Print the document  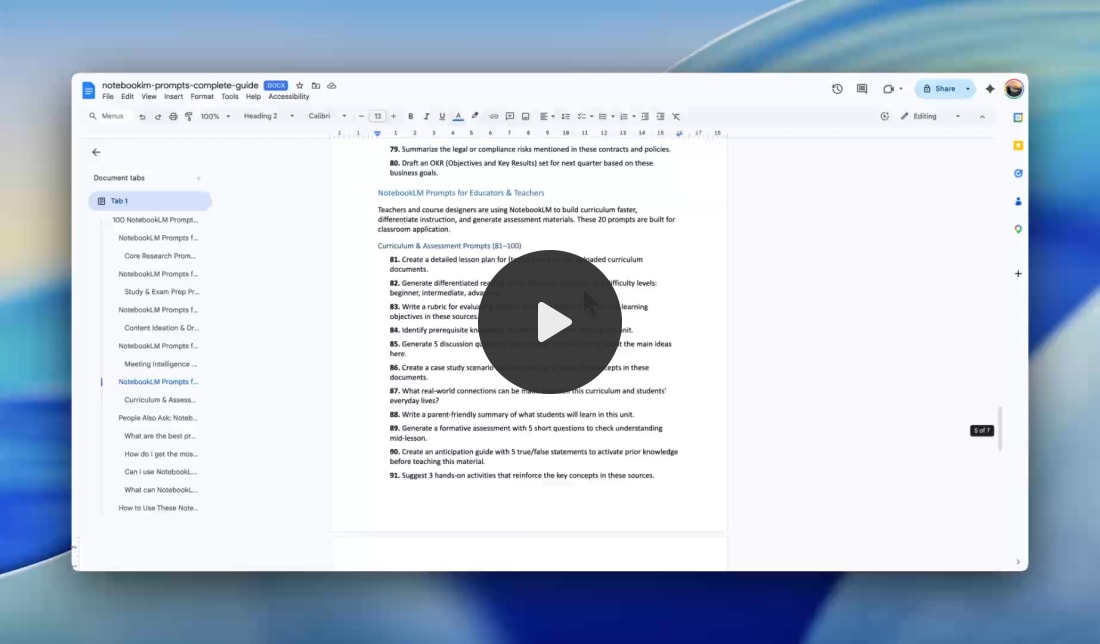pyautogui.click(x=173, y=117)
